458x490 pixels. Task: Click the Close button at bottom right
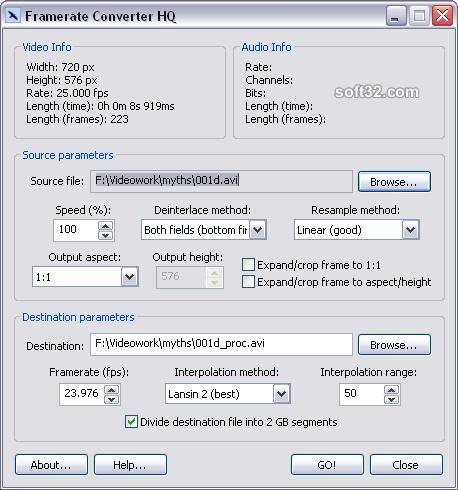406,464
